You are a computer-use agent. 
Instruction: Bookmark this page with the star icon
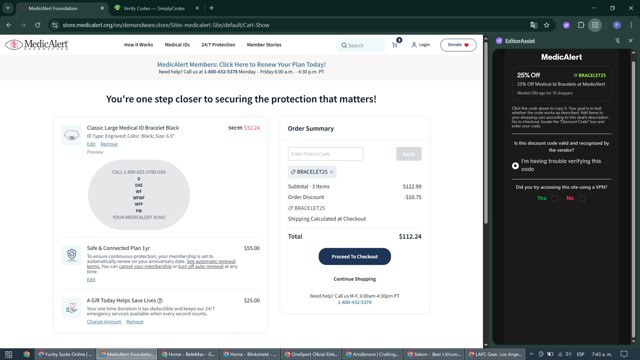[x=547, y=25]
